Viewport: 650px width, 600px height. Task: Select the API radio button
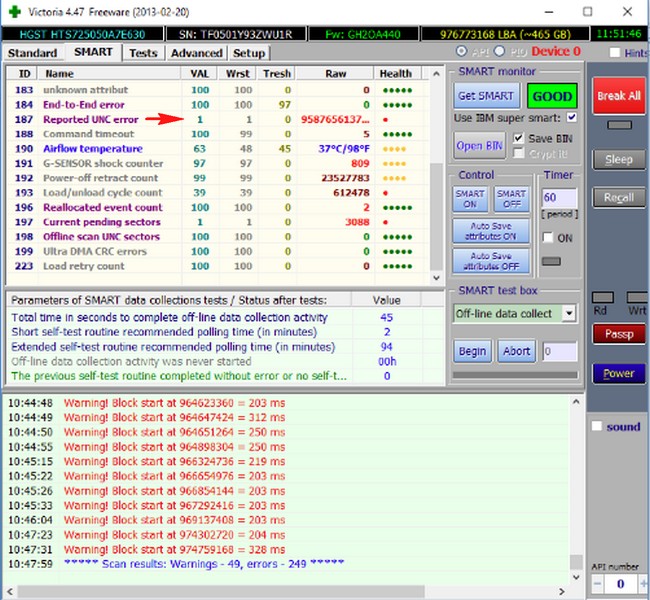(461, 52)
